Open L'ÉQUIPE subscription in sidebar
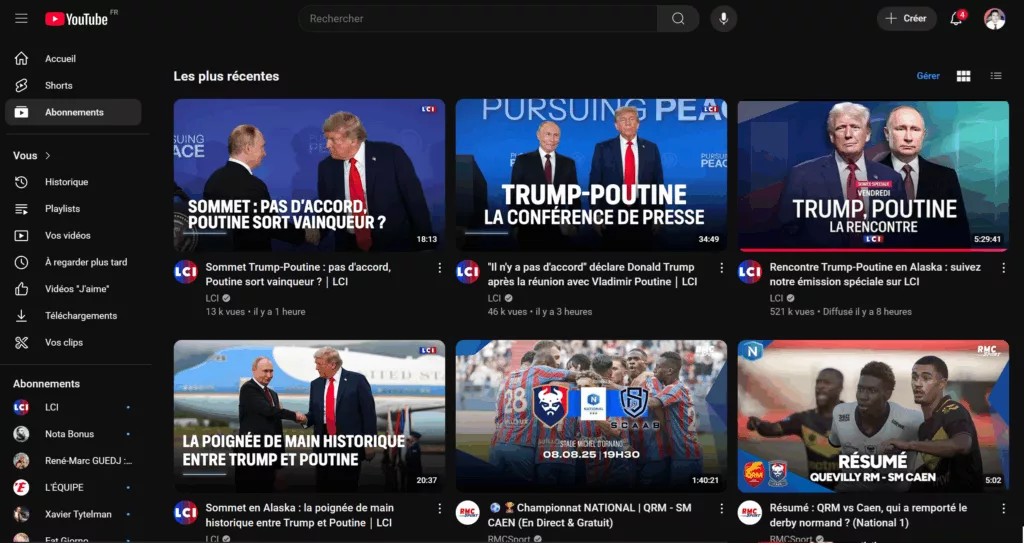 click(x=73, y=488)
